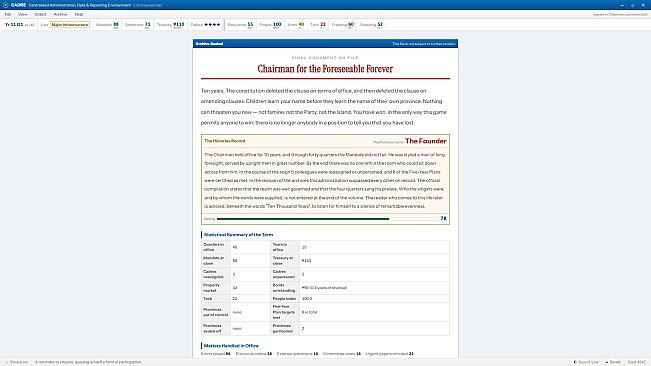The image size is (651, 366).
Task: Open the Help menu
Action: (78, 14)
